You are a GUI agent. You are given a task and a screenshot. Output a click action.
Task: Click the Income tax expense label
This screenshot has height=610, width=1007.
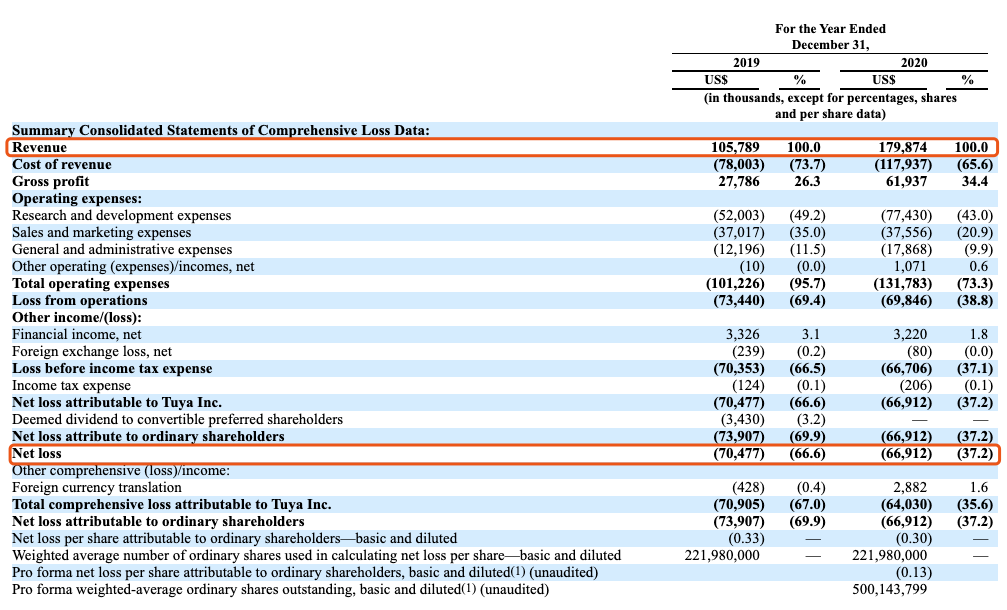tap(71, 385)
